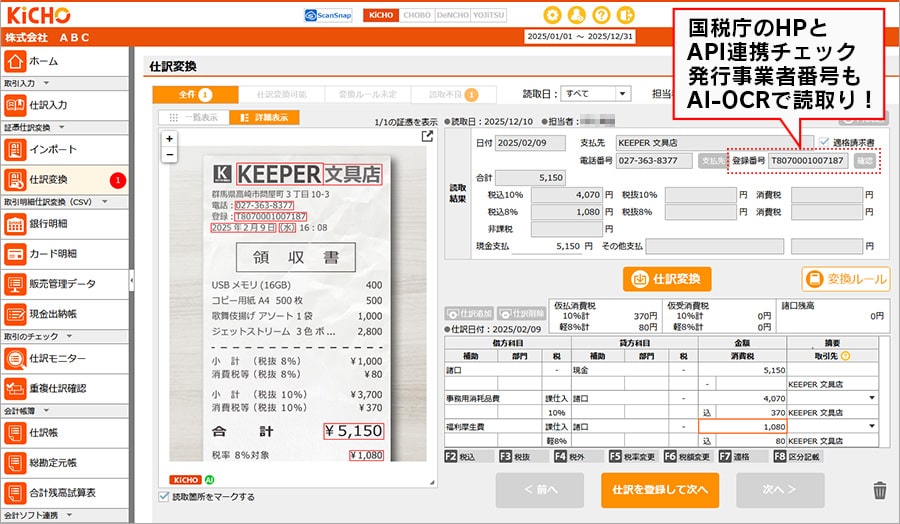Click the trash can delete icon
Screen dimensions: 900x524
click(x=879, y=490)
